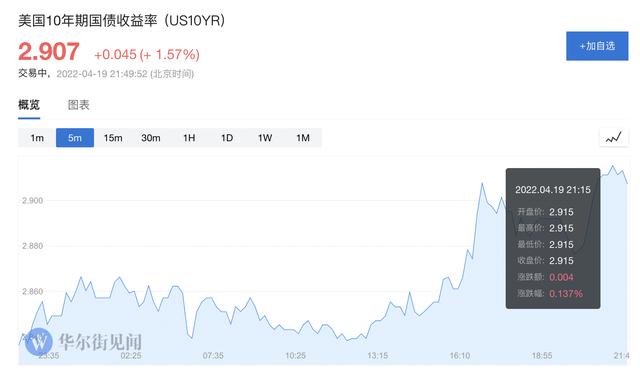The width and height of the screenshot is (640, 373).
Task: Select the 1m interval
Action: [x=37, y=138]
